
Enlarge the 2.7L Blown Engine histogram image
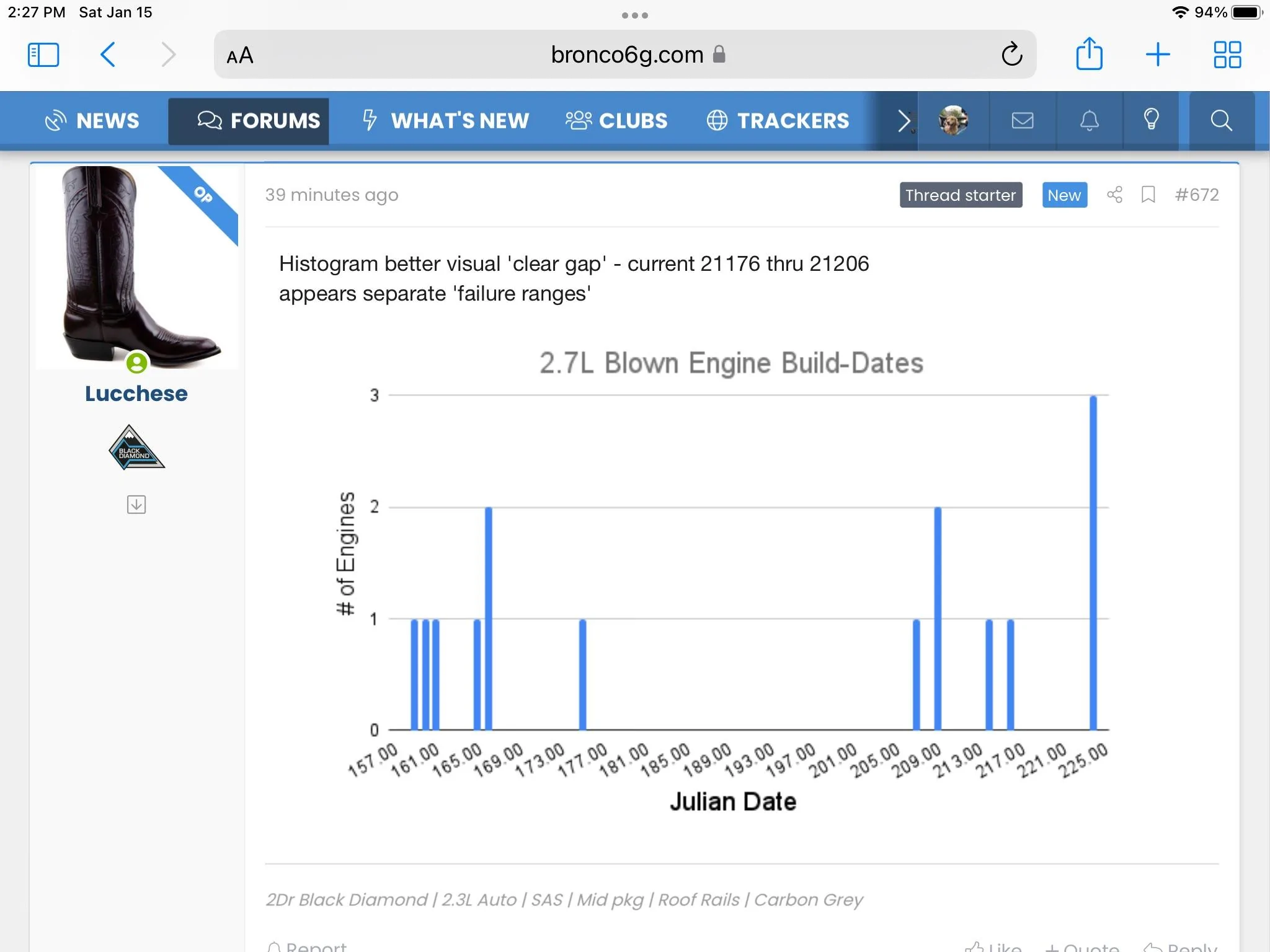(722, 581)
